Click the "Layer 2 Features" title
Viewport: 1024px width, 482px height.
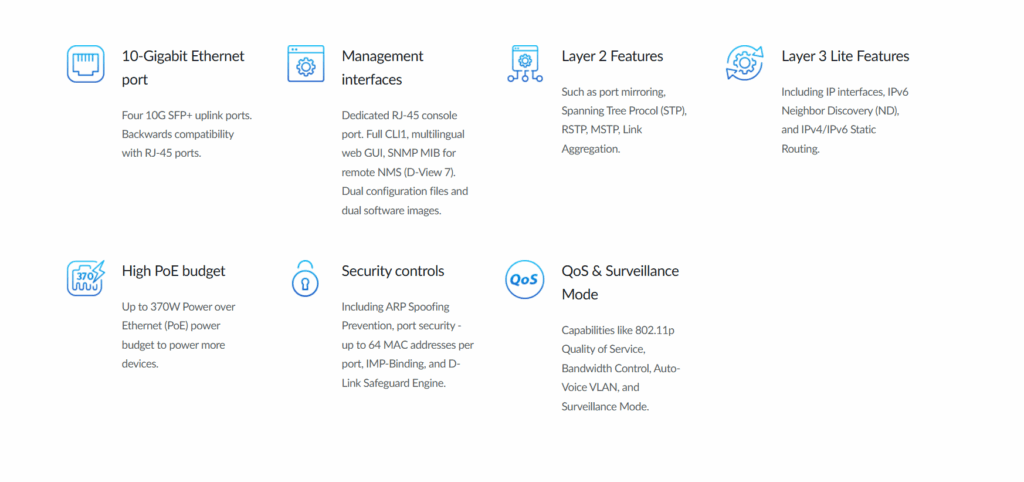(x=612, y=56)
